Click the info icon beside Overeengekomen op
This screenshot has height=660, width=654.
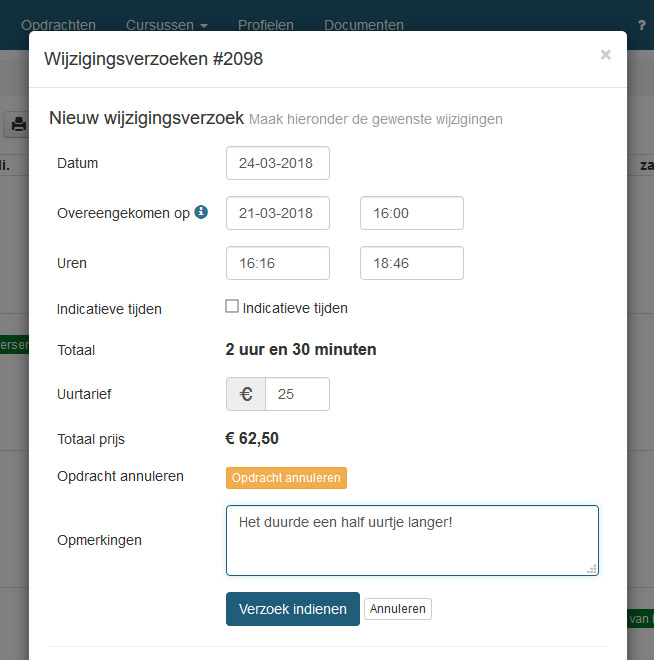coord(201,212)
